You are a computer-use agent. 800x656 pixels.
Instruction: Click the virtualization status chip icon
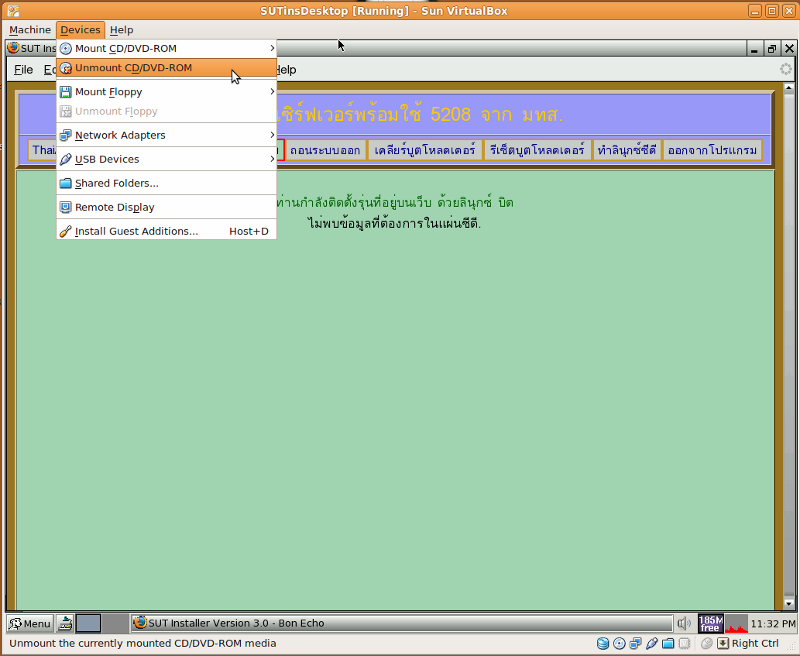pyautogui.click(x=684, y=644)
